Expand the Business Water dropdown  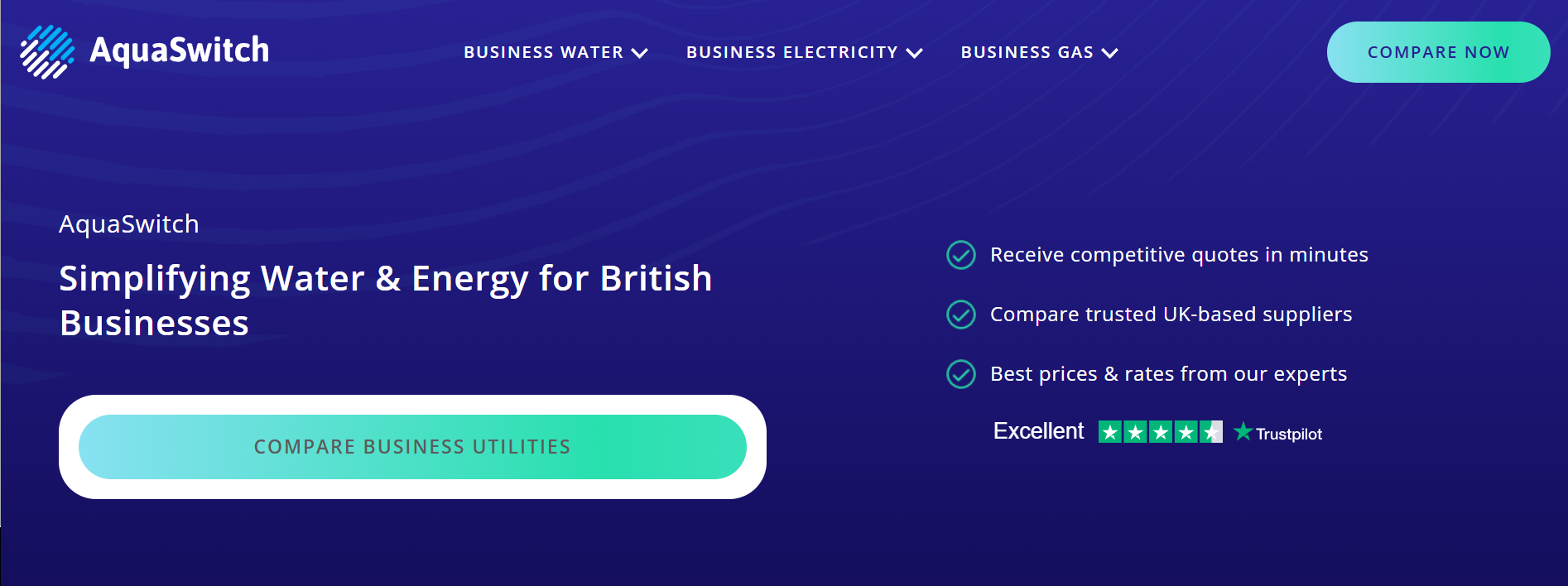tap(638, 52)
